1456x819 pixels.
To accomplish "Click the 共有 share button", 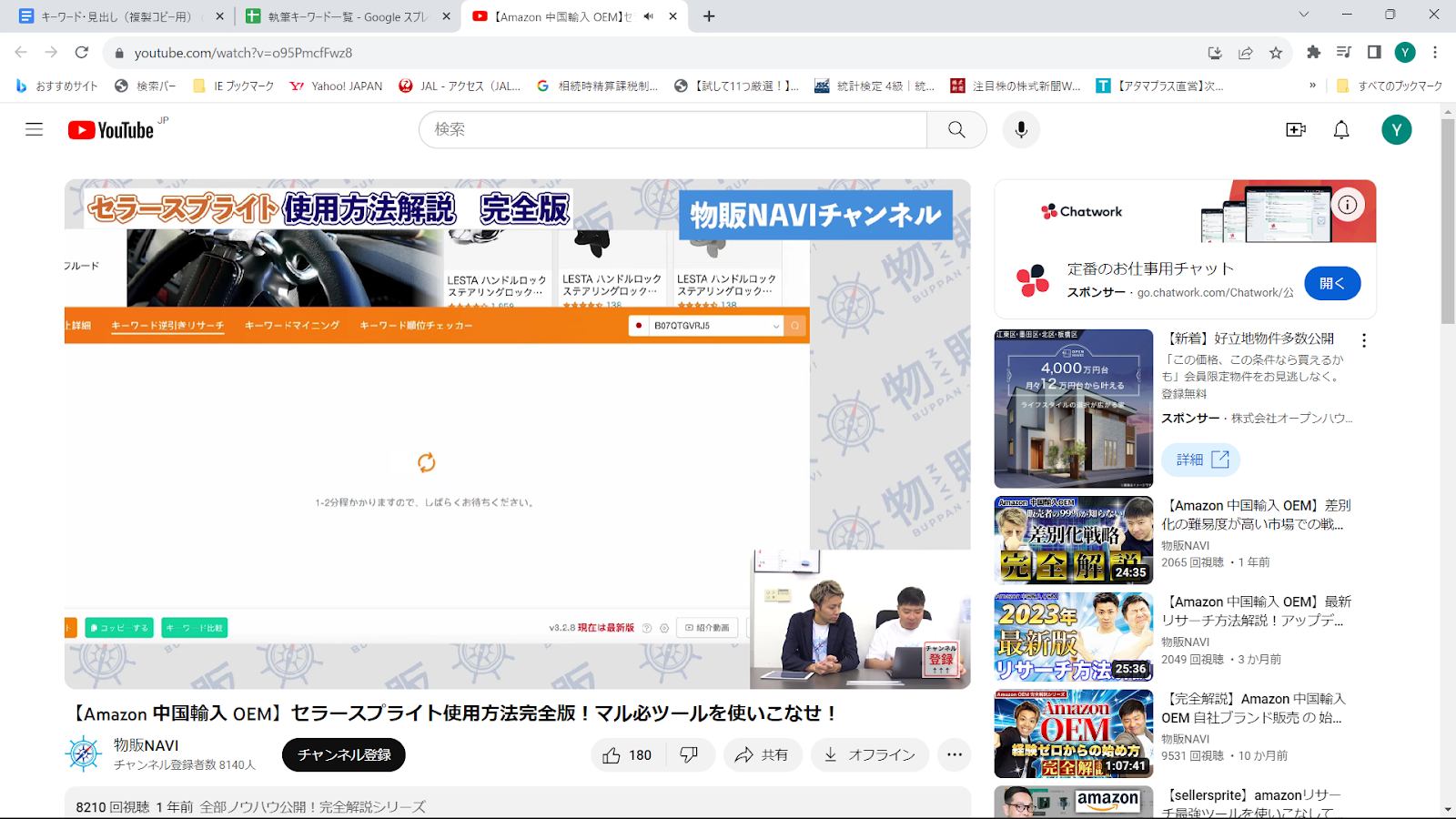I will [x=763, y=755].
